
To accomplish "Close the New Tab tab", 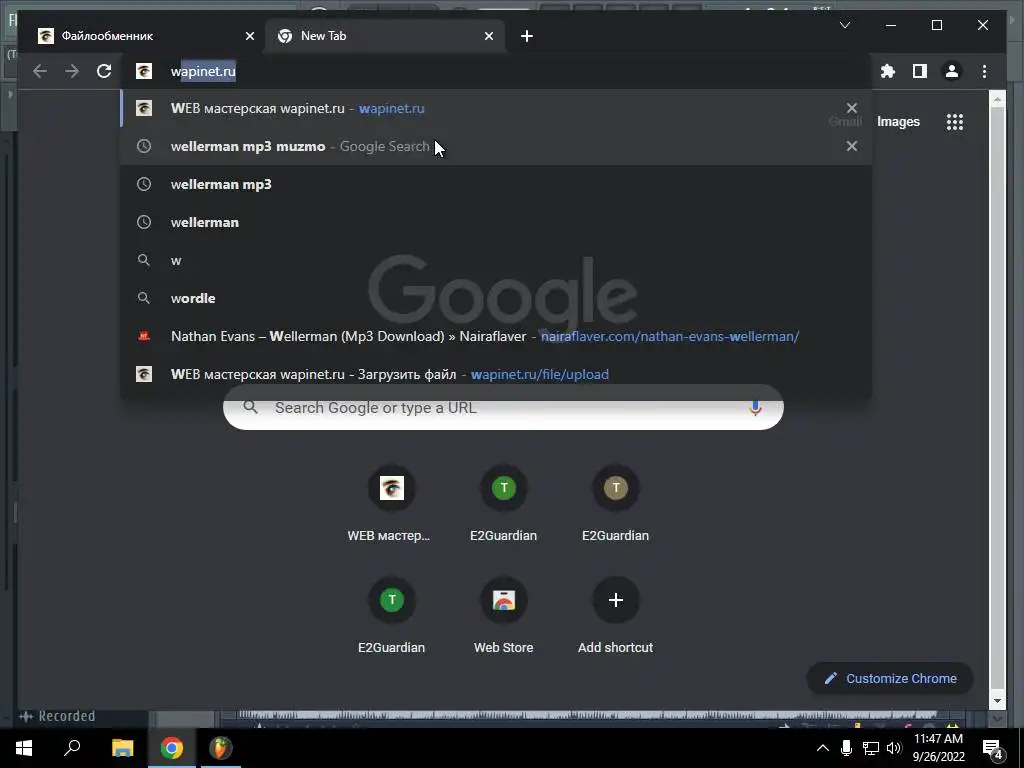I will tap(488, 36).
